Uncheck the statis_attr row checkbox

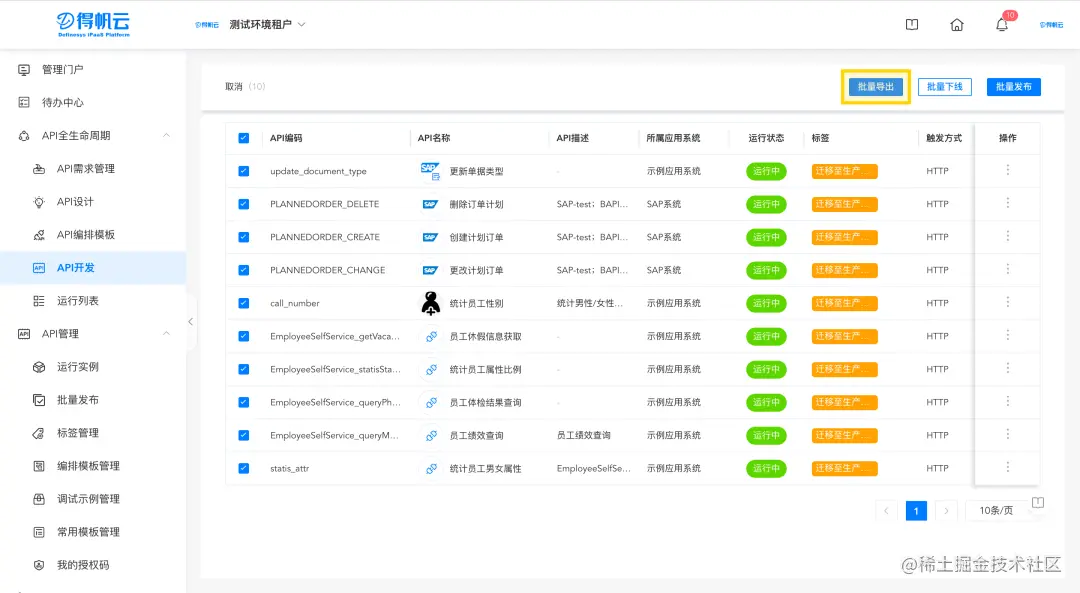[x=244, y=469]
